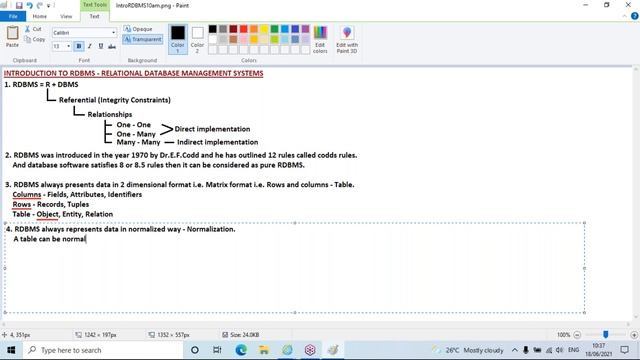The width and height of the screenshot is (640, 360).
Task: Select Color 1 foreground box
Action: tap(178, 40)
